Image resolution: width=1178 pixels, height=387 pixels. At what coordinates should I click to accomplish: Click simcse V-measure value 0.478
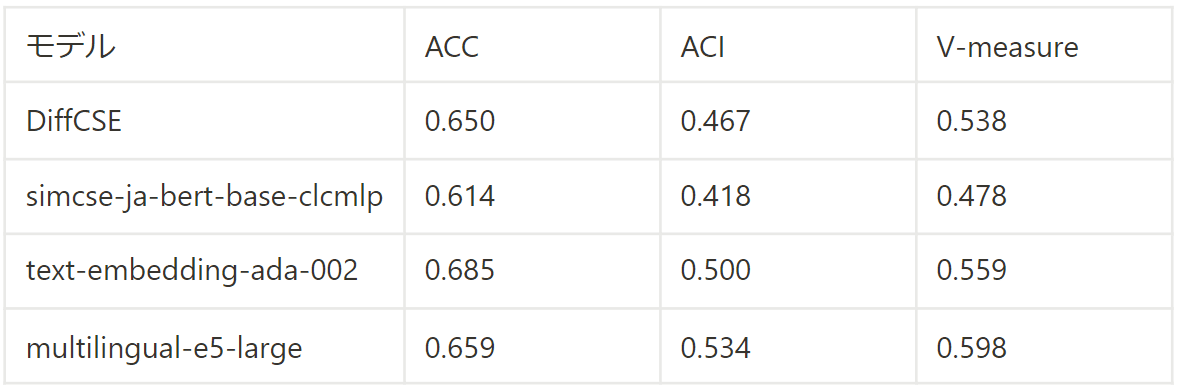coord(971,196)
